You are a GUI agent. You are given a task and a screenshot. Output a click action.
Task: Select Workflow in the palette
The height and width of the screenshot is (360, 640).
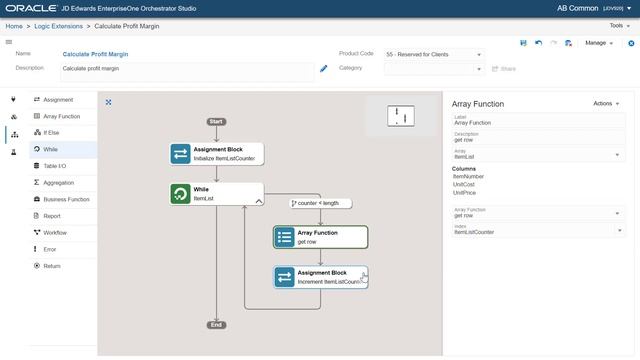click(63, 233)
